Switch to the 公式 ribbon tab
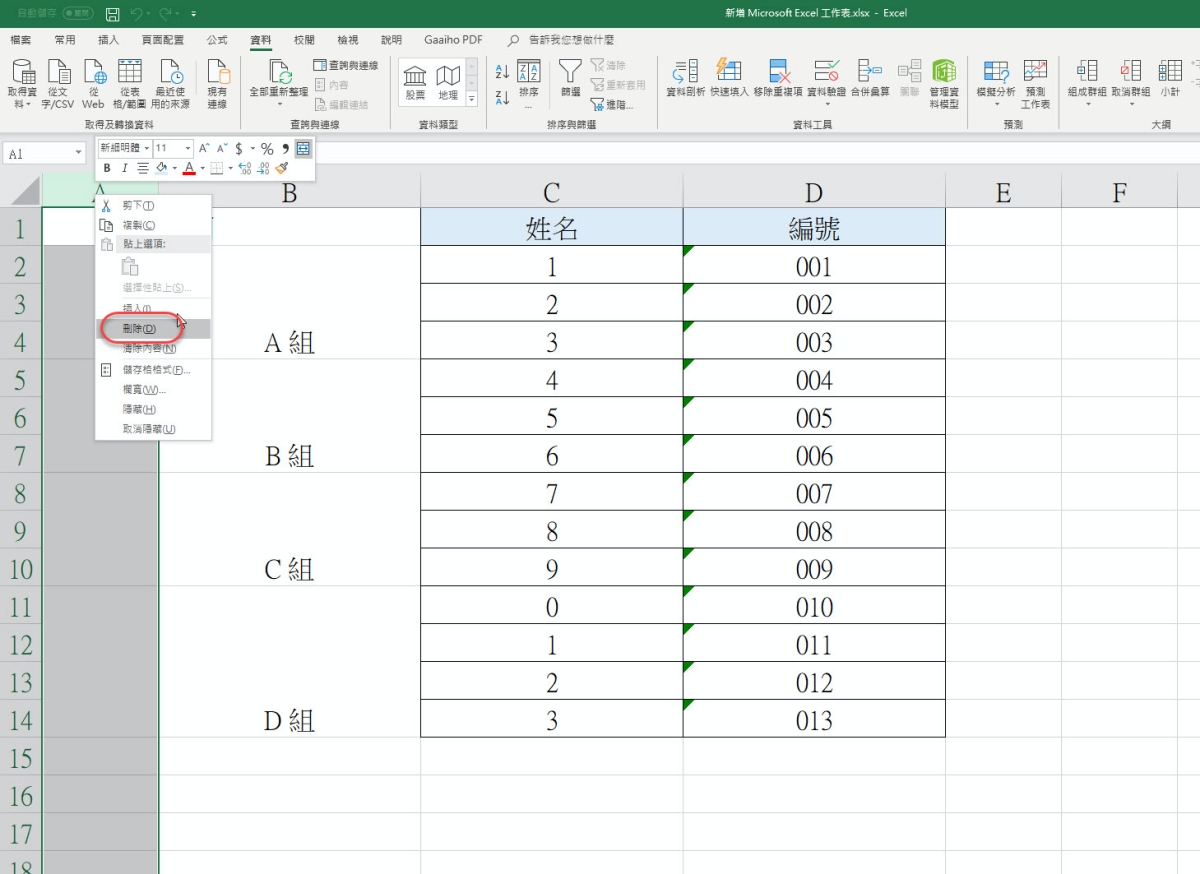This screenshot has width=1200, height=874. pyautogui.click(x=217, y=40)
